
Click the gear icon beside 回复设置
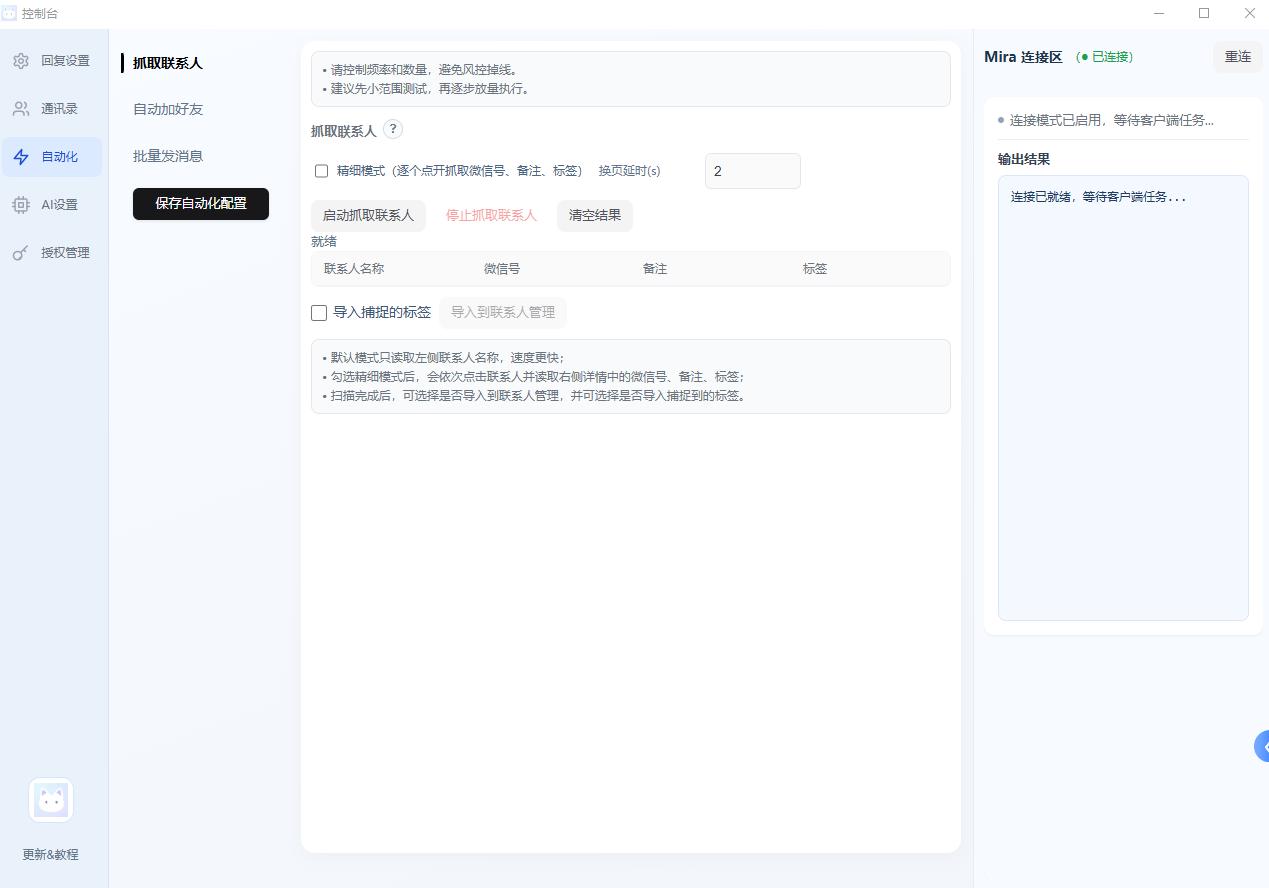coord(21,61)
